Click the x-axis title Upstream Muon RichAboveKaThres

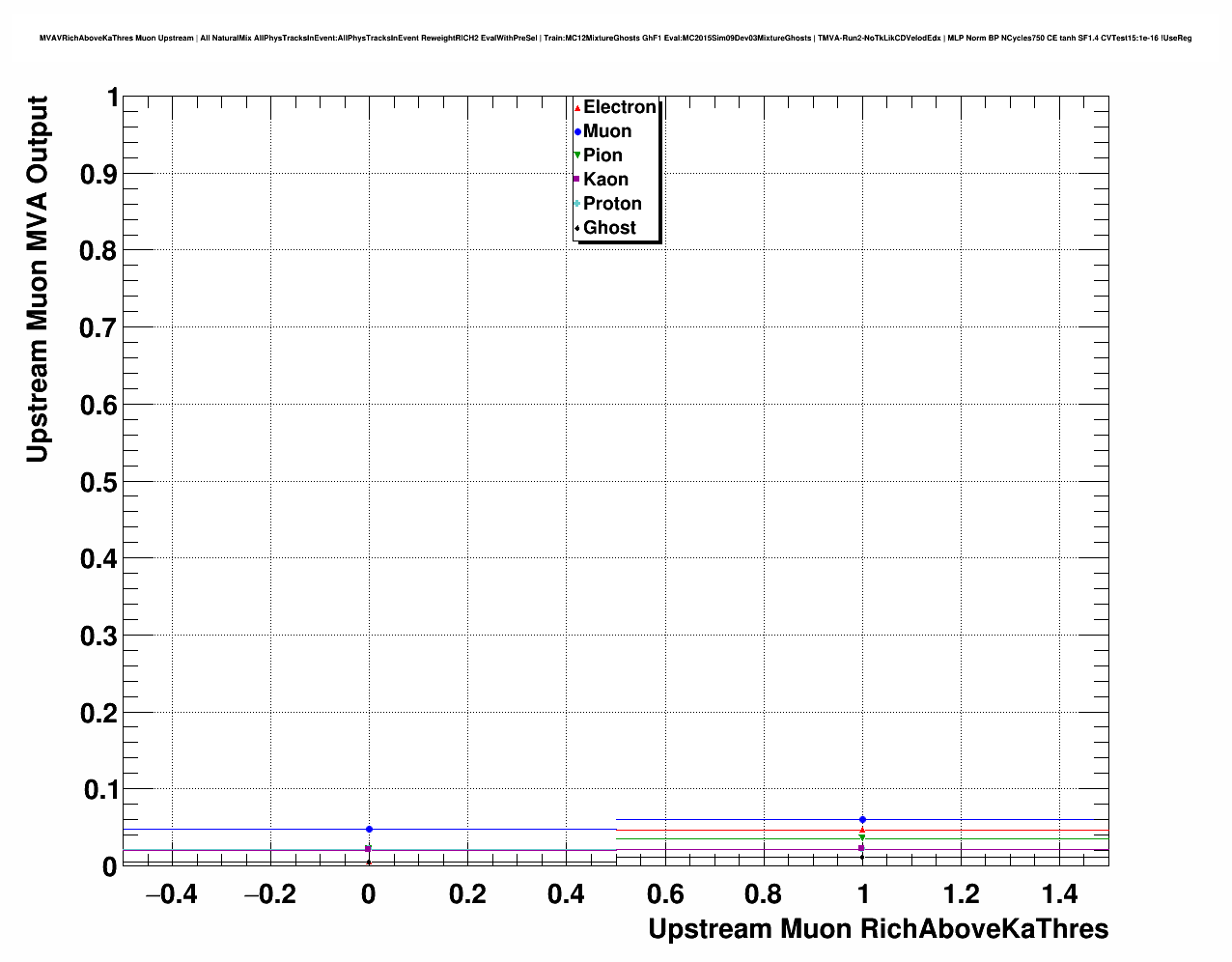pos(878,929)
